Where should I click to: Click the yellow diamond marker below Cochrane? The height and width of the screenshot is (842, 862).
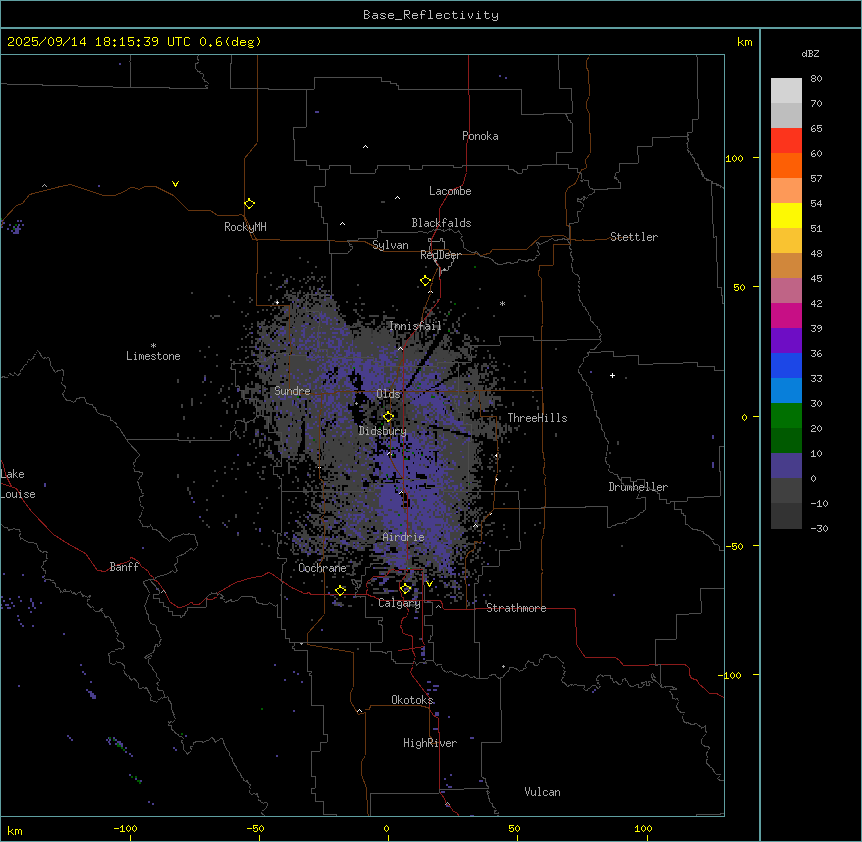[340, 591]
